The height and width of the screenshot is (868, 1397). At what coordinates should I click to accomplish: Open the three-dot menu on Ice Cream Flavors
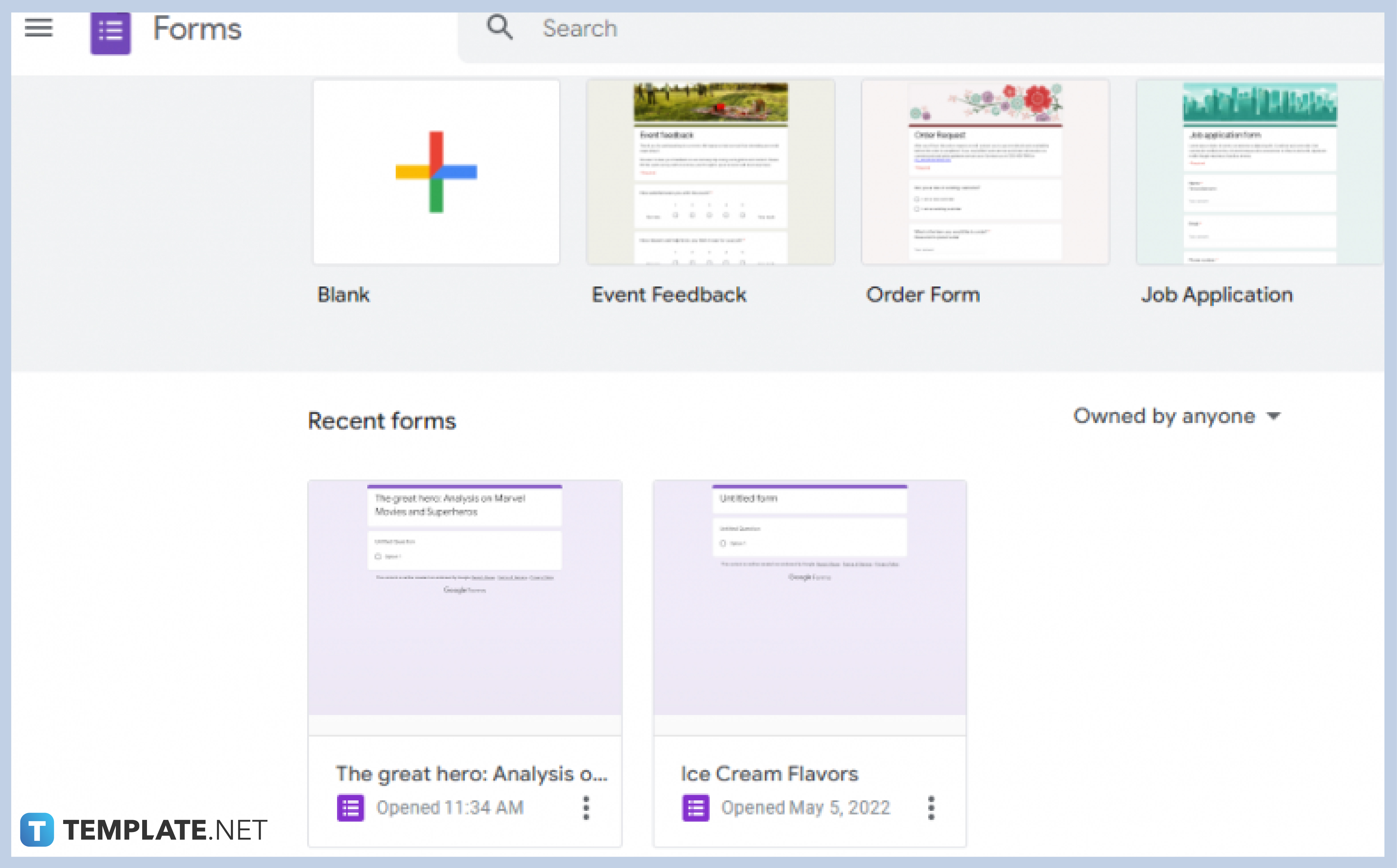(x=931, y=807)
